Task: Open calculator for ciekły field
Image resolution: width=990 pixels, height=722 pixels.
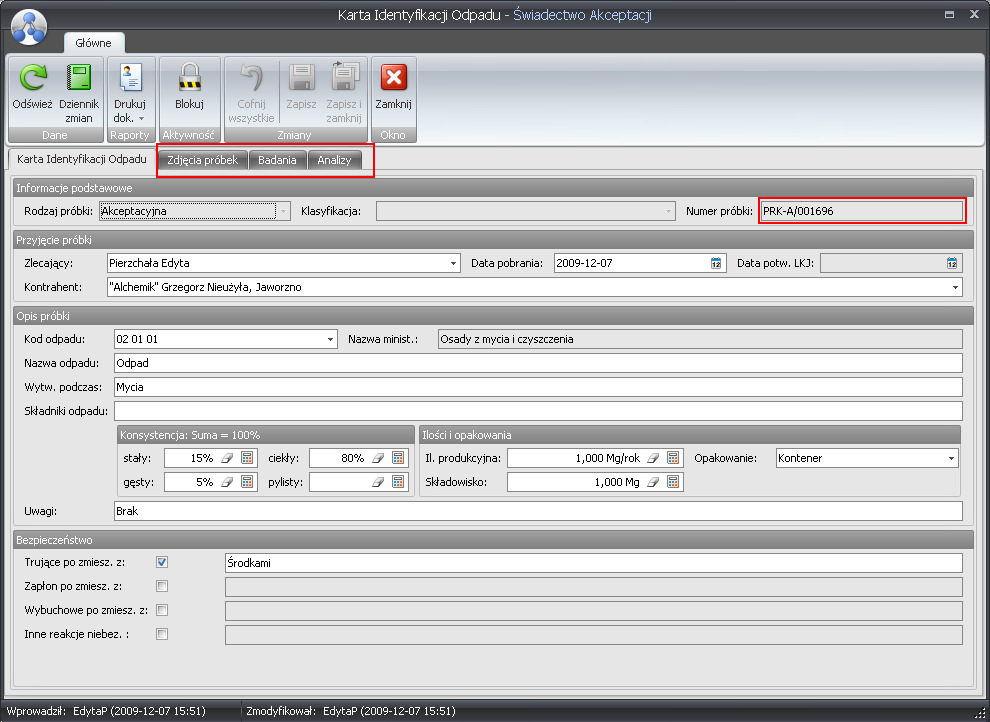Action: click(398, 458)
